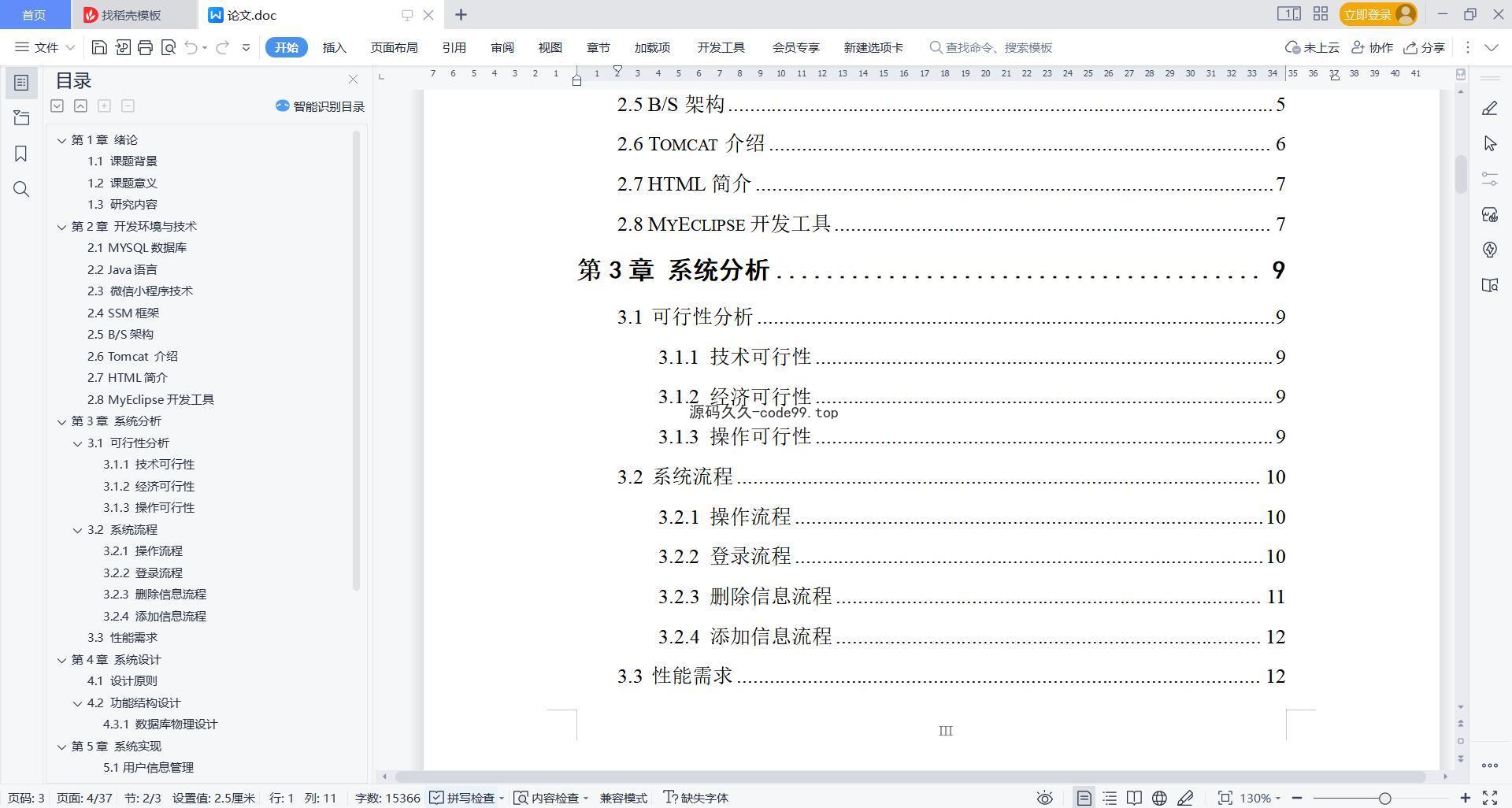The image size is (1512, 808).
Task: Switch to reading view icon in status bar
Action: (x=1134, y=798)
